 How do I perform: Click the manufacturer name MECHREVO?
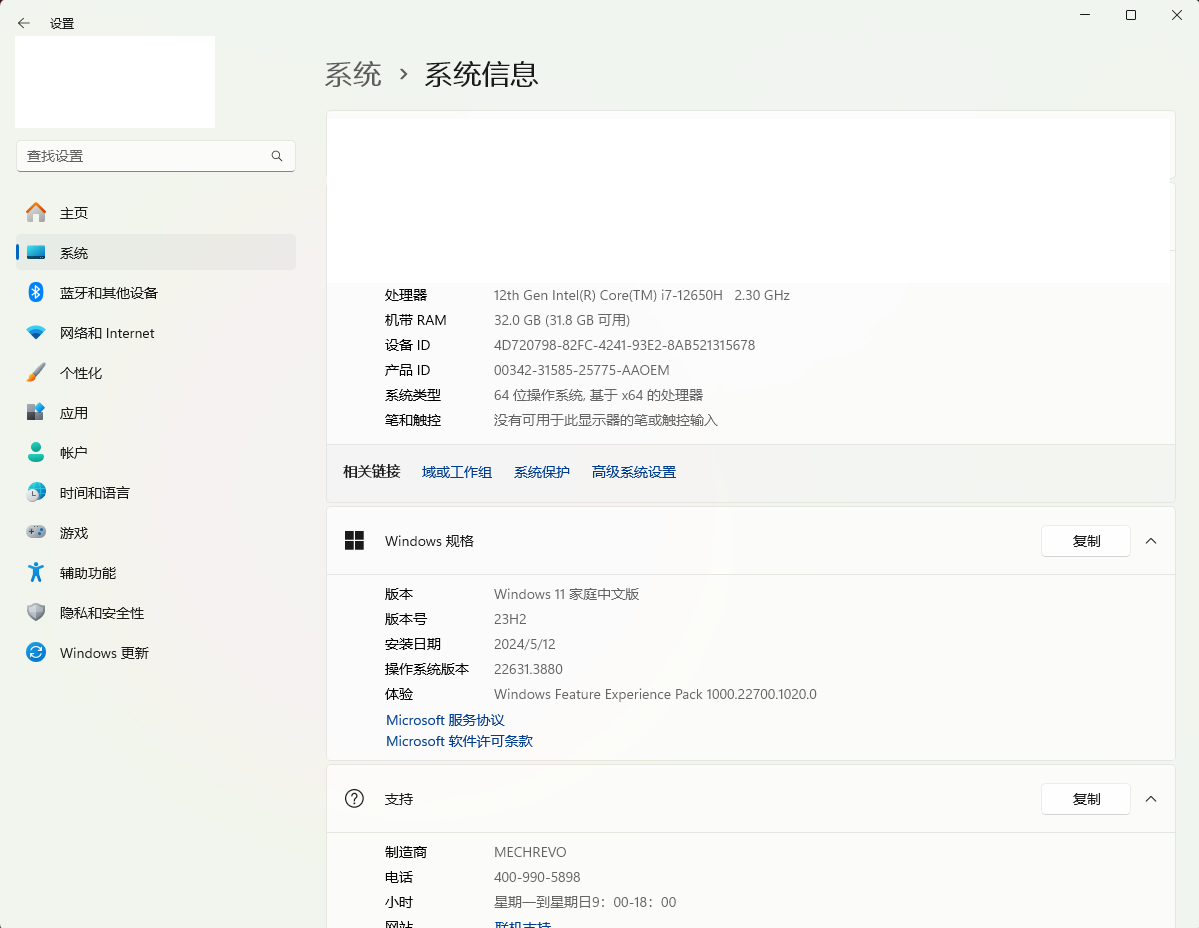click(530, 852)
